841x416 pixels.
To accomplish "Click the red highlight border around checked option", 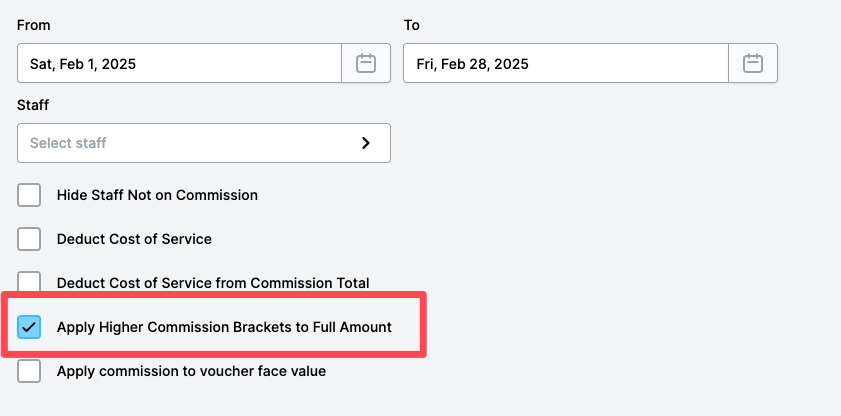I will 215,294.
